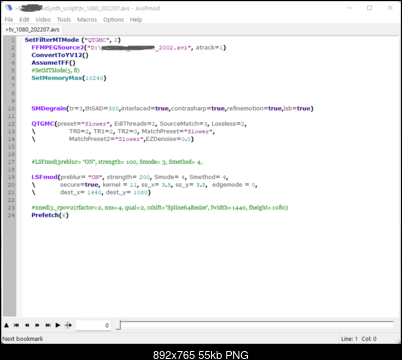Step back one frame
This screenshot has width=402, height=360.
pos(27,325)
